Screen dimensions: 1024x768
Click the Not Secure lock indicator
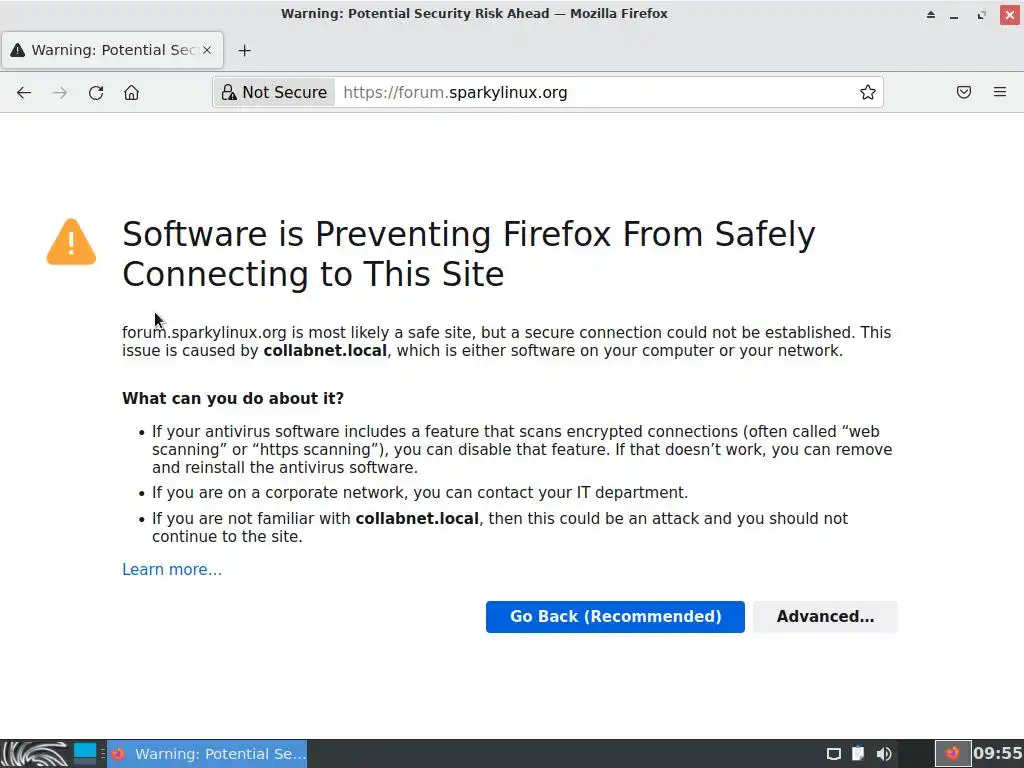click(274, 92)
